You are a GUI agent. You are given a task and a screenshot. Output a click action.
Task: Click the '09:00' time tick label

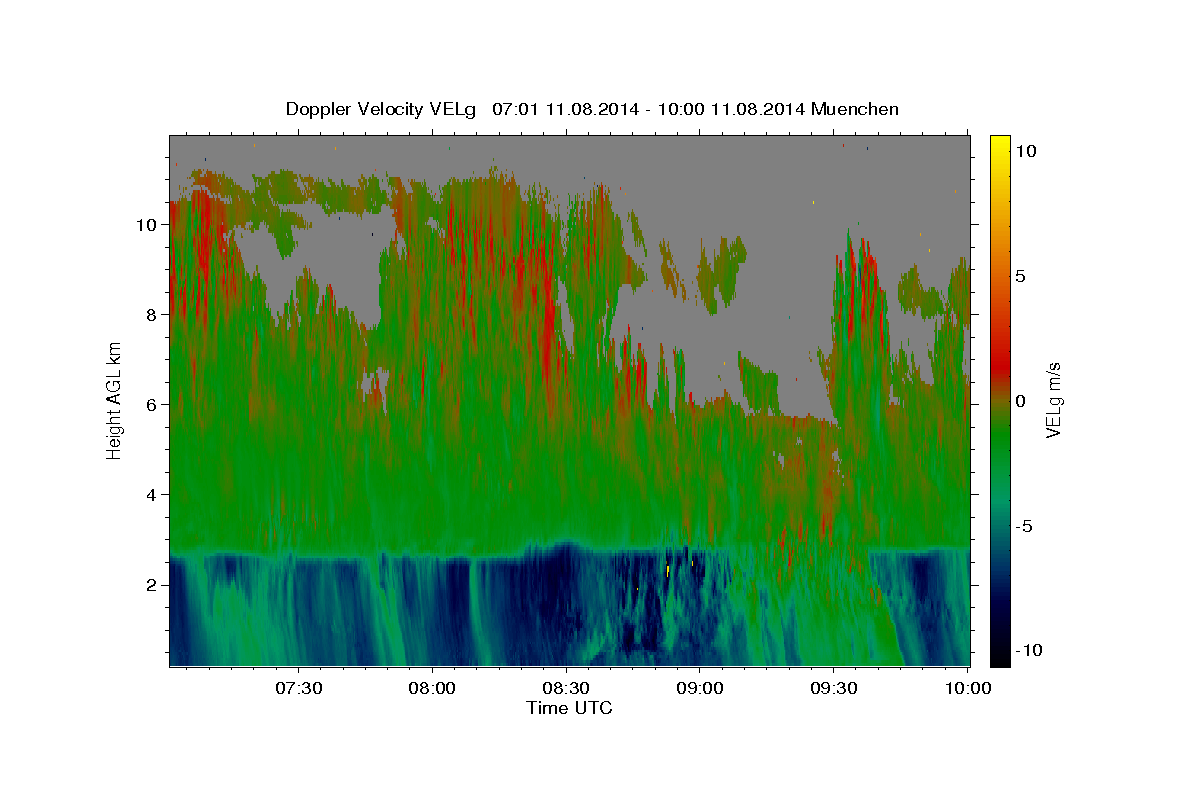tap(700, 688)
